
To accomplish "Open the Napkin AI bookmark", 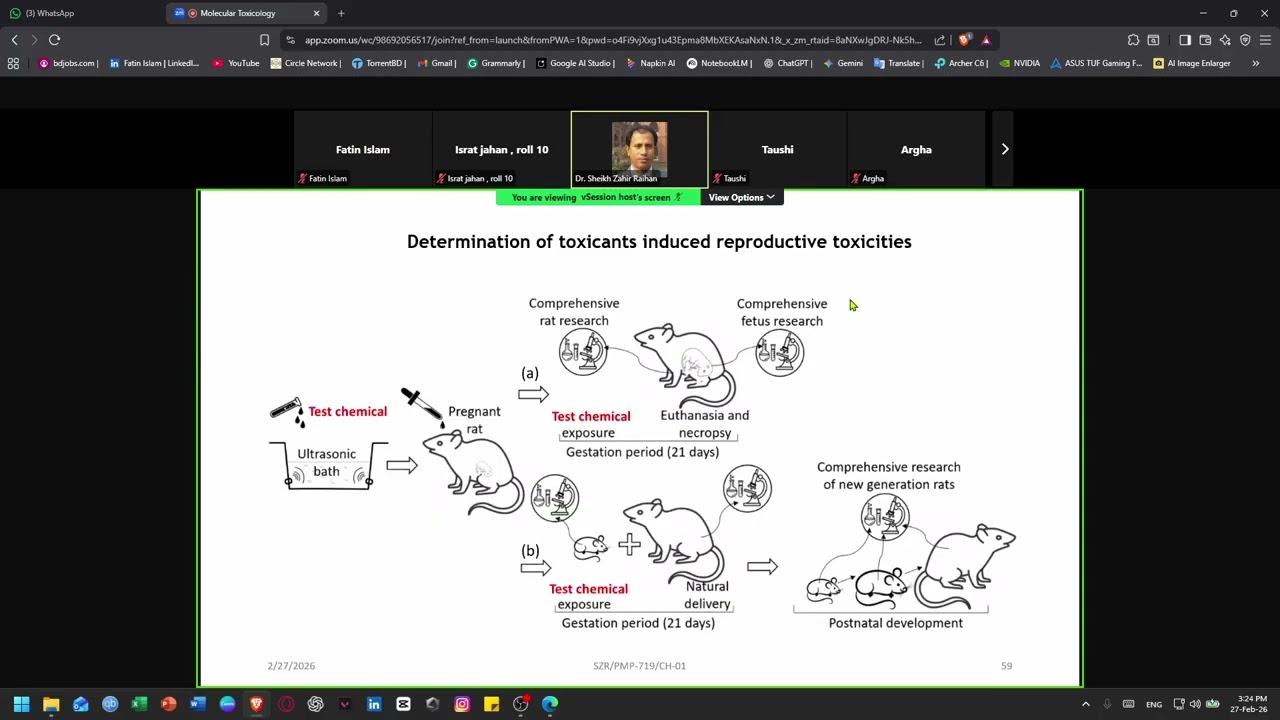I will point(651,63).
